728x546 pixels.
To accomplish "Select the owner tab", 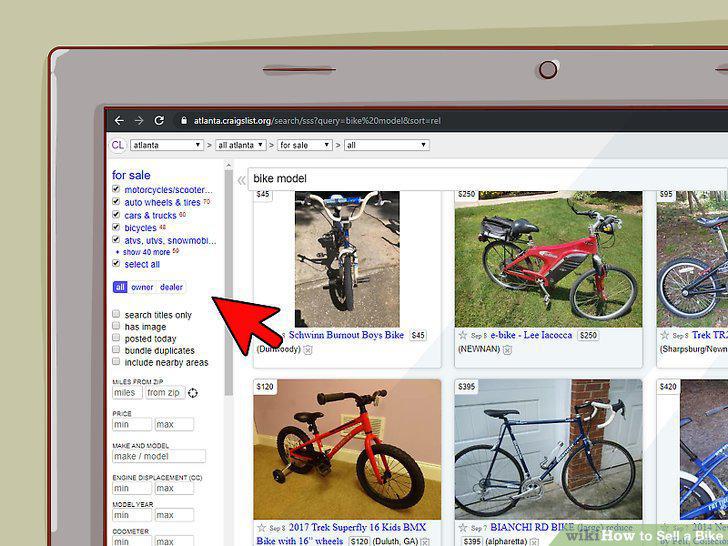I will coord(142,287).
